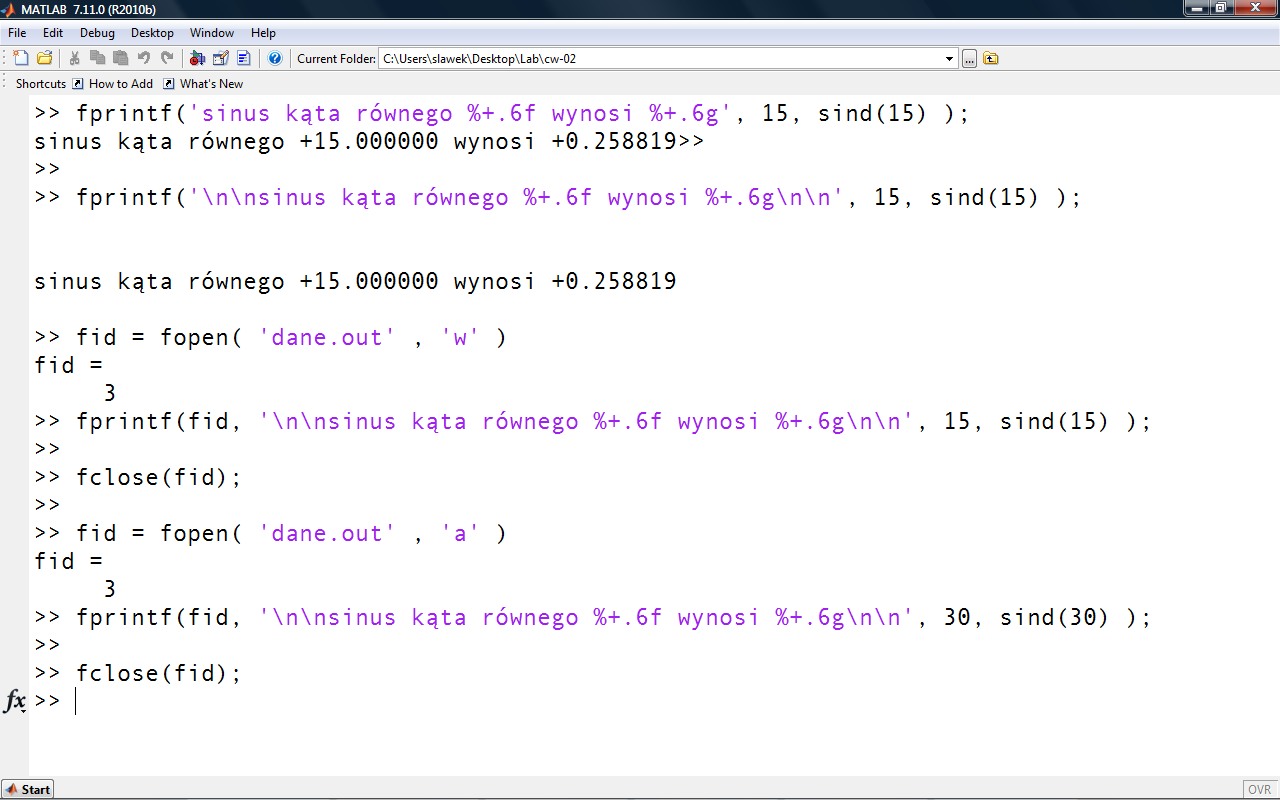Open the How to Add shortcut
1280x800 pixels.
click(112, 84)
